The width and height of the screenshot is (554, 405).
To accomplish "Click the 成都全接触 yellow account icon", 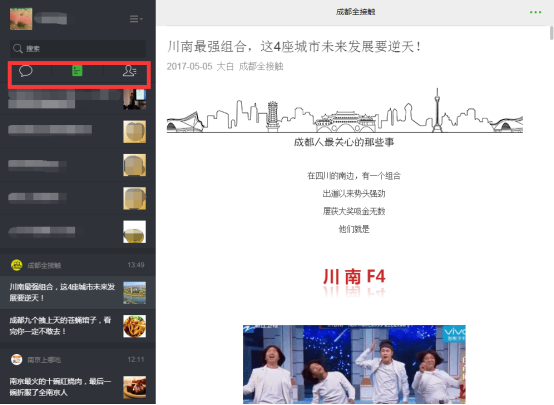I will coord(17,265).
